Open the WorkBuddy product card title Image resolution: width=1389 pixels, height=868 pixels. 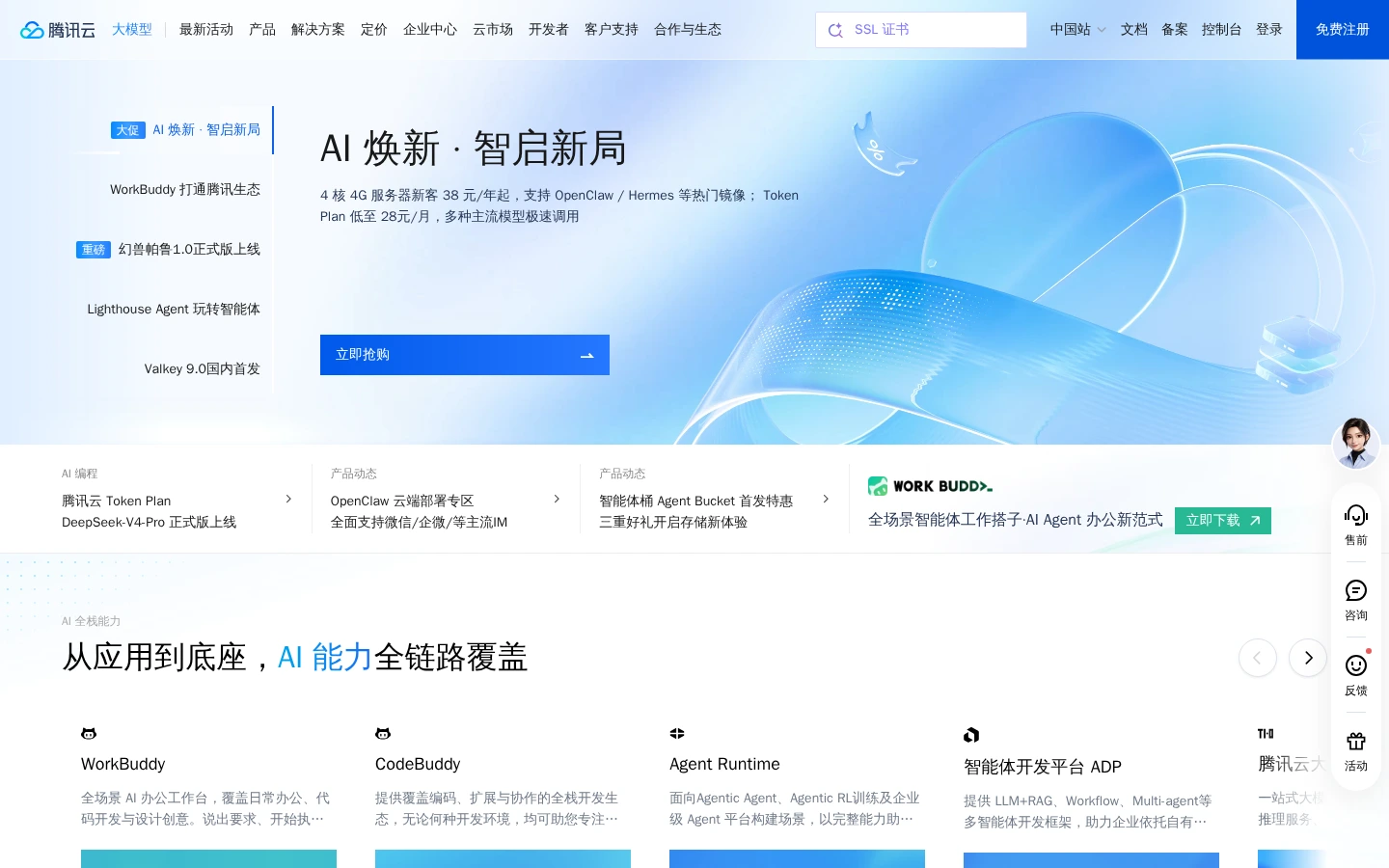tap(123, 764)
